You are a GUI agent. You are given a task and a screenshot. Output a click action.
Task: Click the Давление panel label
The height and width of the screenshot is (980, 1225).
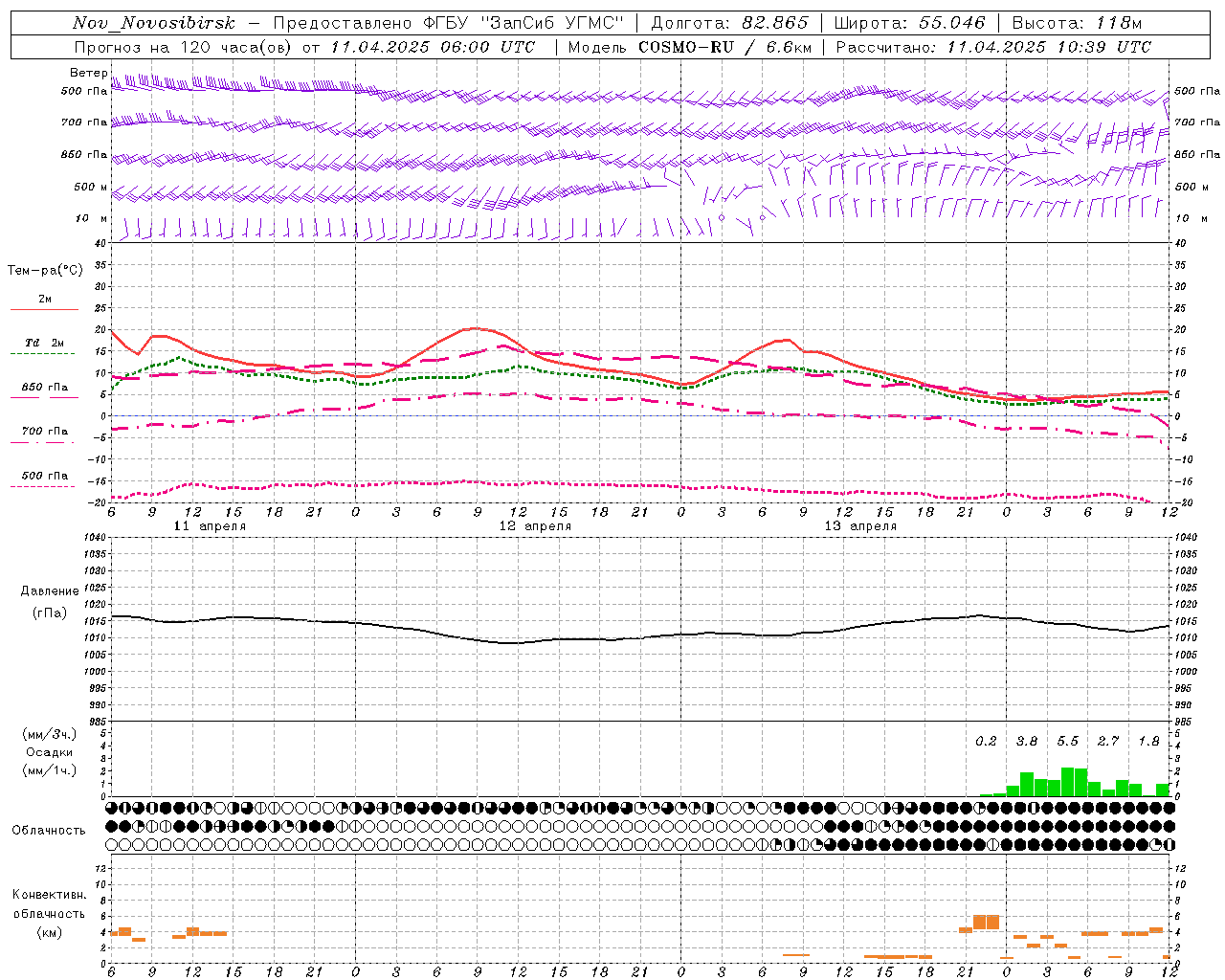pyautogui.click(x=50, y=591)
